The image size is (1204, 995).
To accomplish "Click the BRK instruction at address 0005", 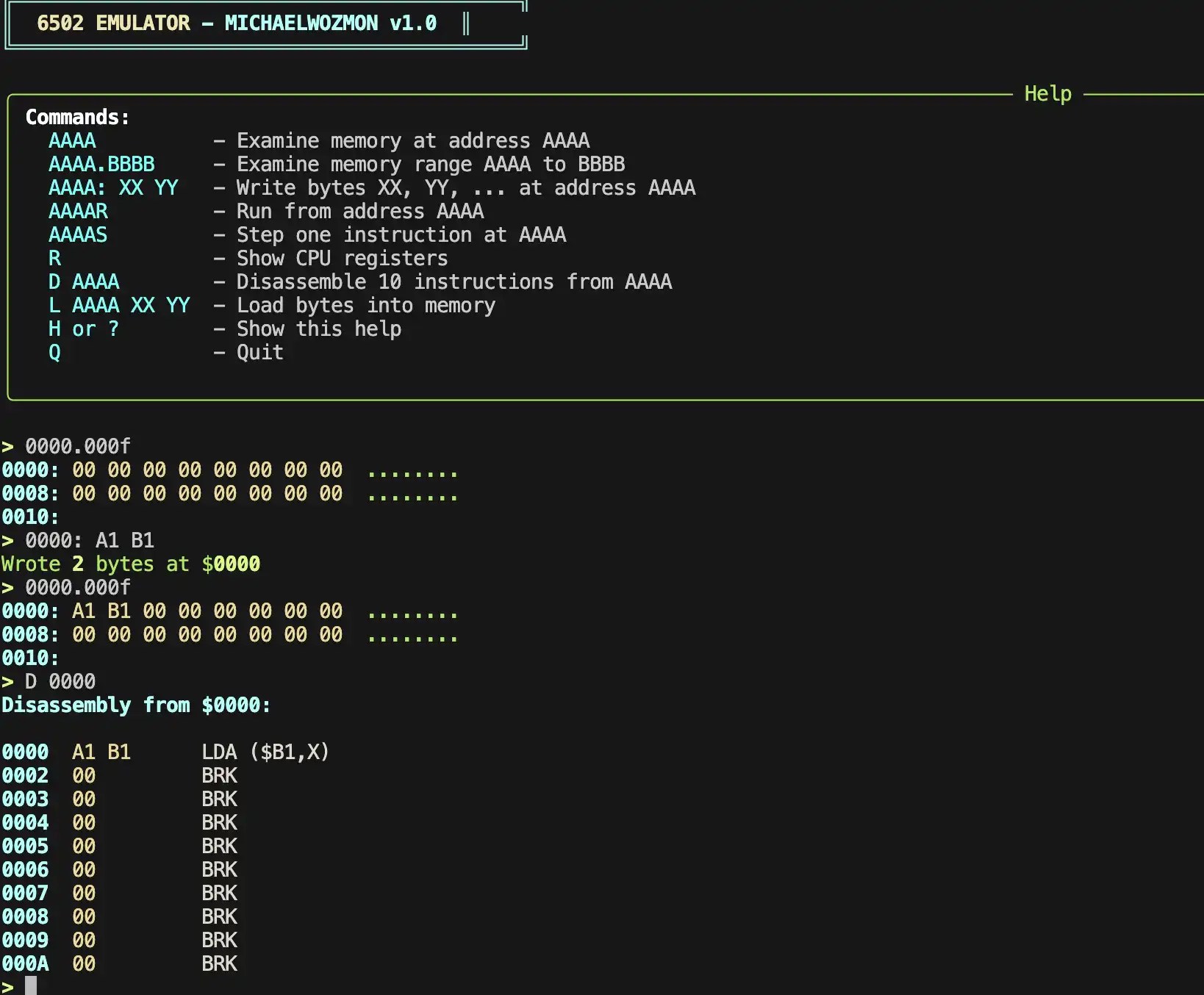I will [x=219, y=847].
